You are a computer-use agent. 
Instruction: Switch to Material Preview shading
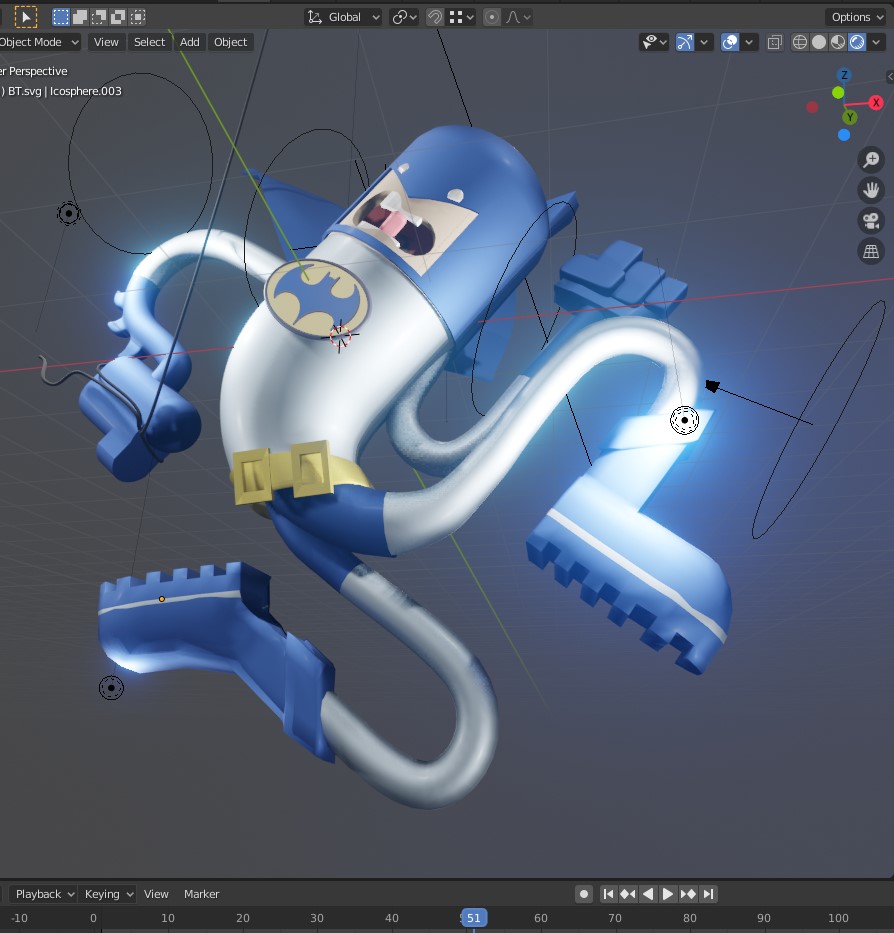(838, 42)
